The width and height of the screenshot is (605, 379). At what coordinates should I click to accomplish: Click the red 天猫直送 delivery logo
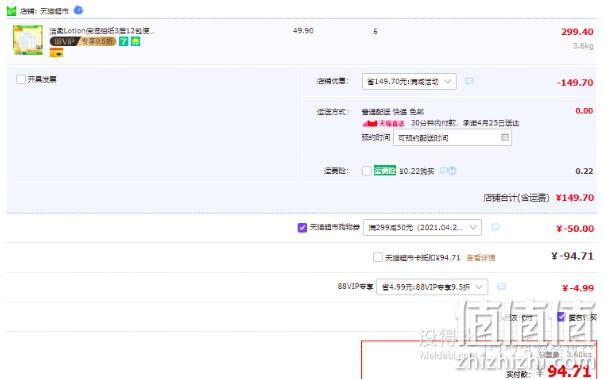pos(383,124)
